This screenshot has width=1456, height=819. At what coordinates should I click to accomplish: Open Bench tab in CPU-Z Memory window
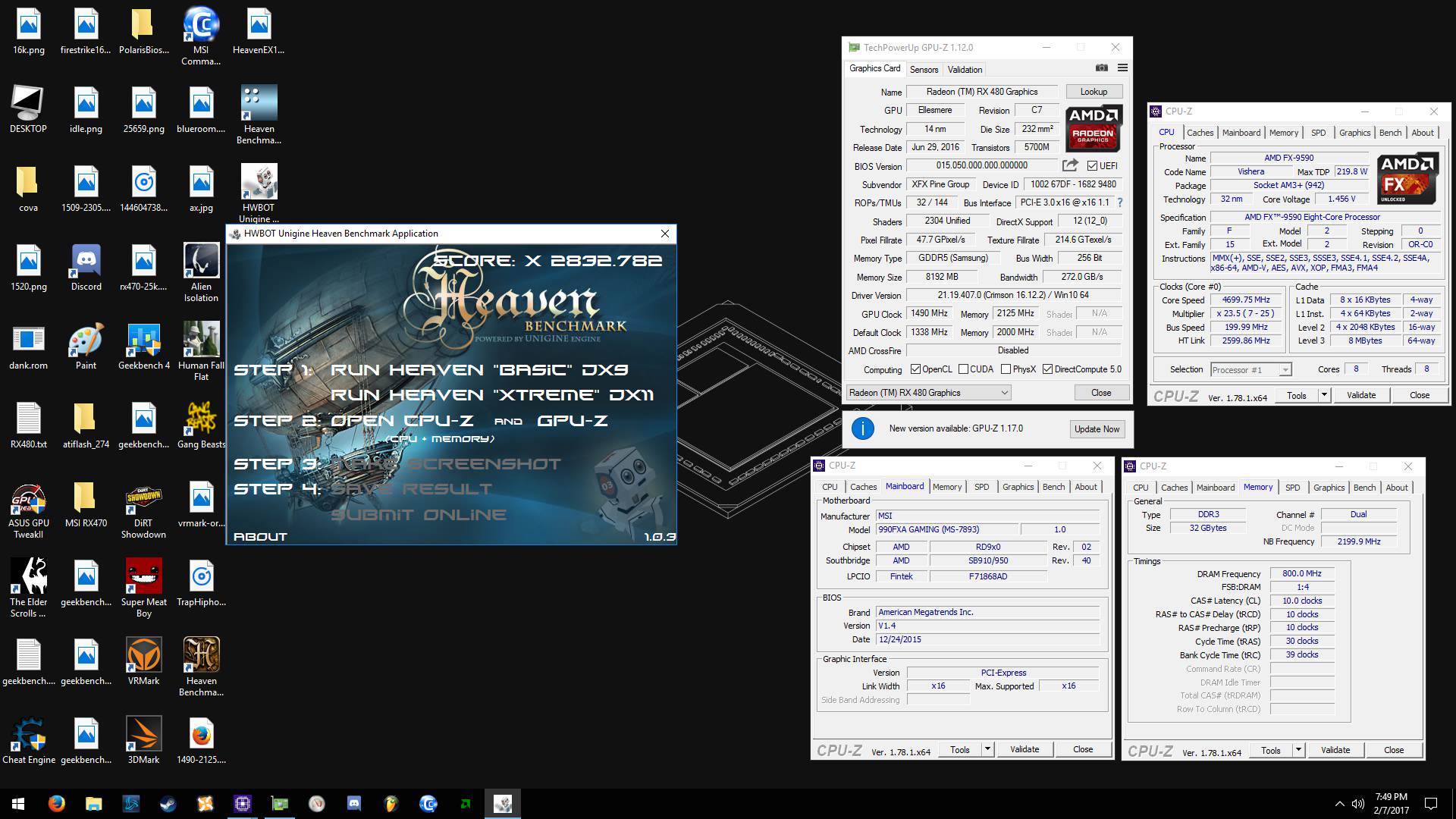click(1364, 488)
